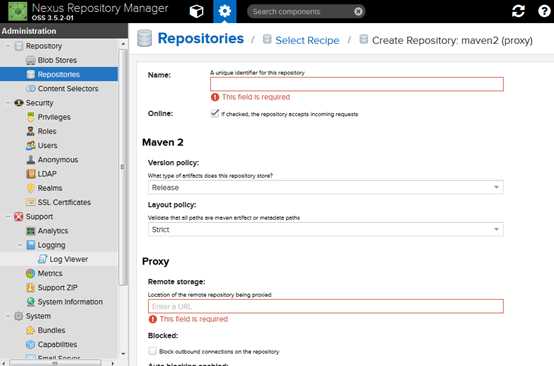Click the Remote storage URL field
554x366 pixels.
[326, 306]
